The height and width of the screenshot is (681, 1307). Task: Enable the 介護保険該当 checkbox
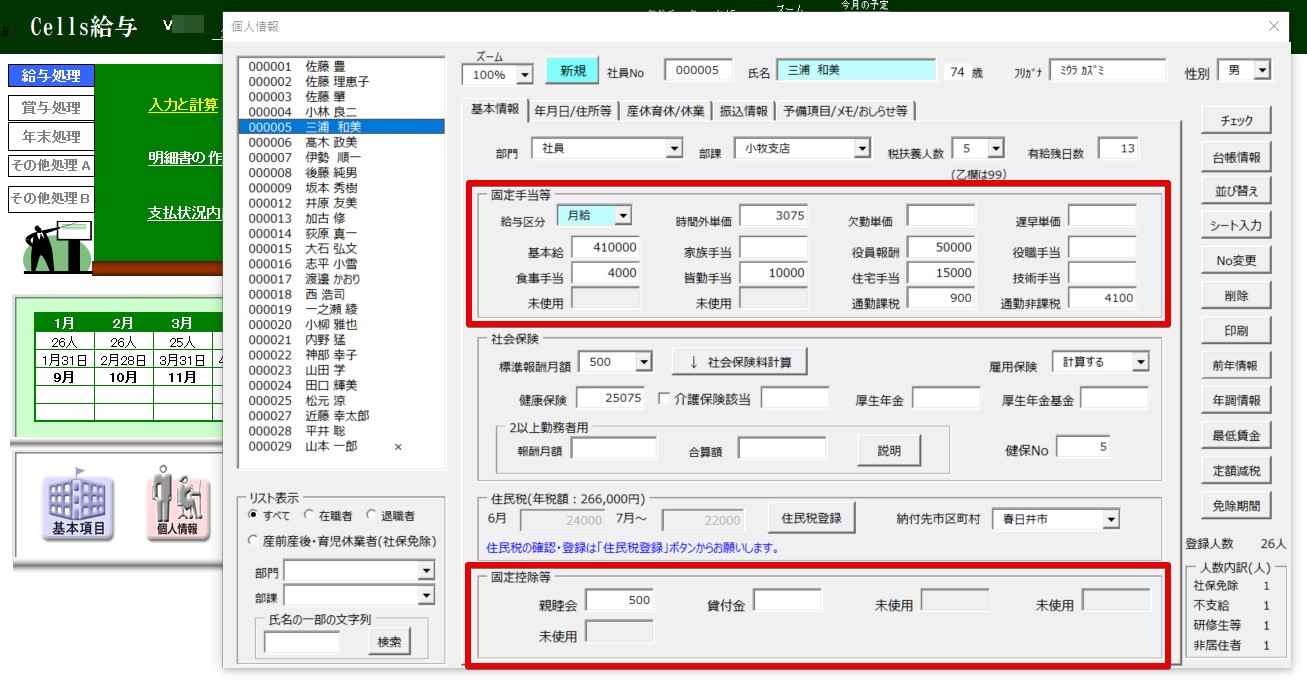pos(665,399)
